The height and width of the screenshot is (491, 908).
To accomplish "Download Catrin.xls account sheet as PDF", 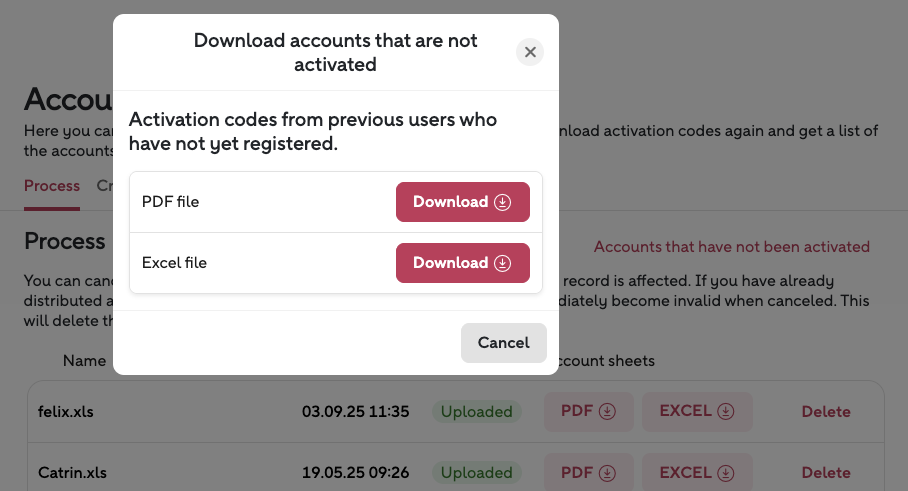I will [588, 472].
